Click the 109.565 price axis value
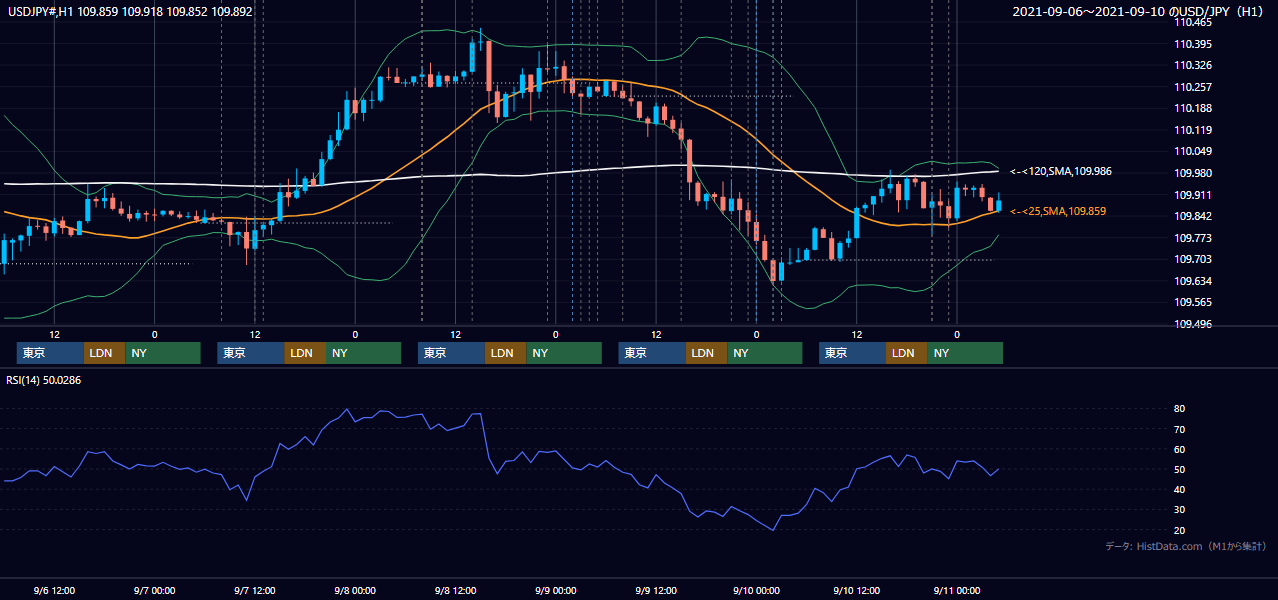 pos(1192,302)
